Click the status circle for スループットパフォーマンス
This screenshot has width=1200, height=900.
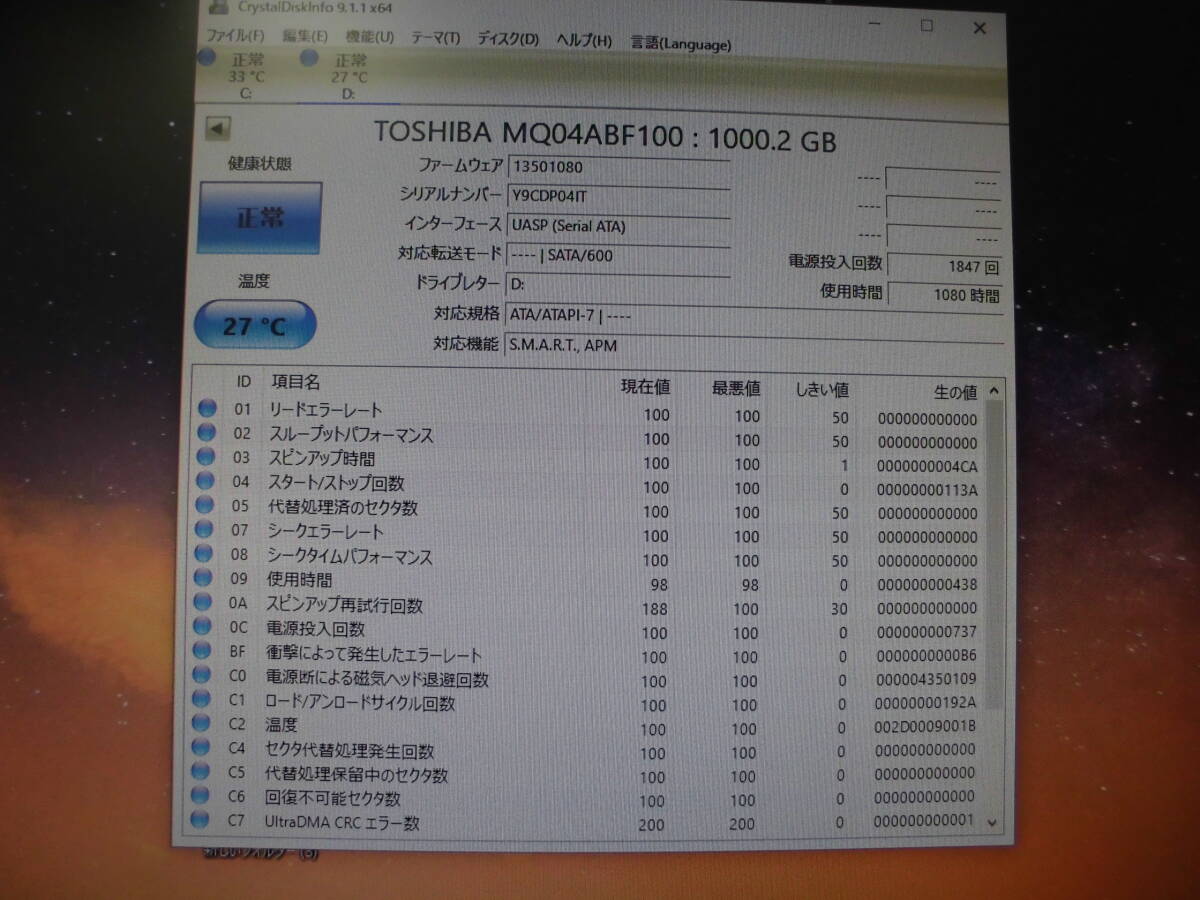(x=207, y=432)
